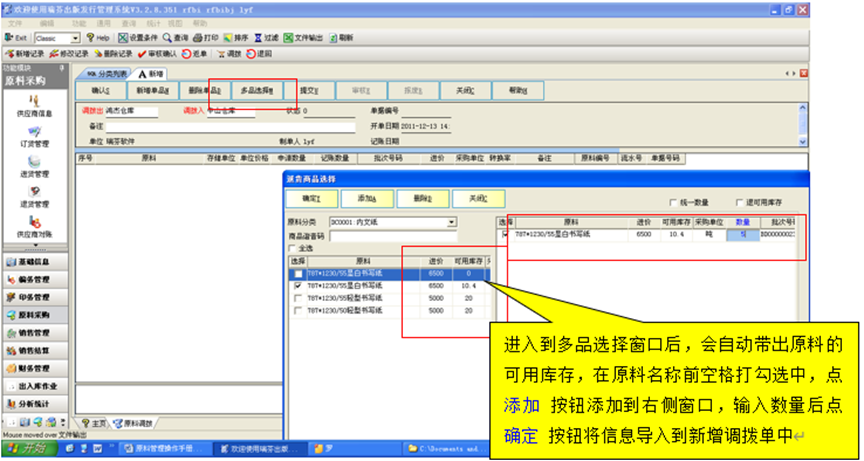
Task: Click the 数量 cell in right pane
Action: pos(743,235)
